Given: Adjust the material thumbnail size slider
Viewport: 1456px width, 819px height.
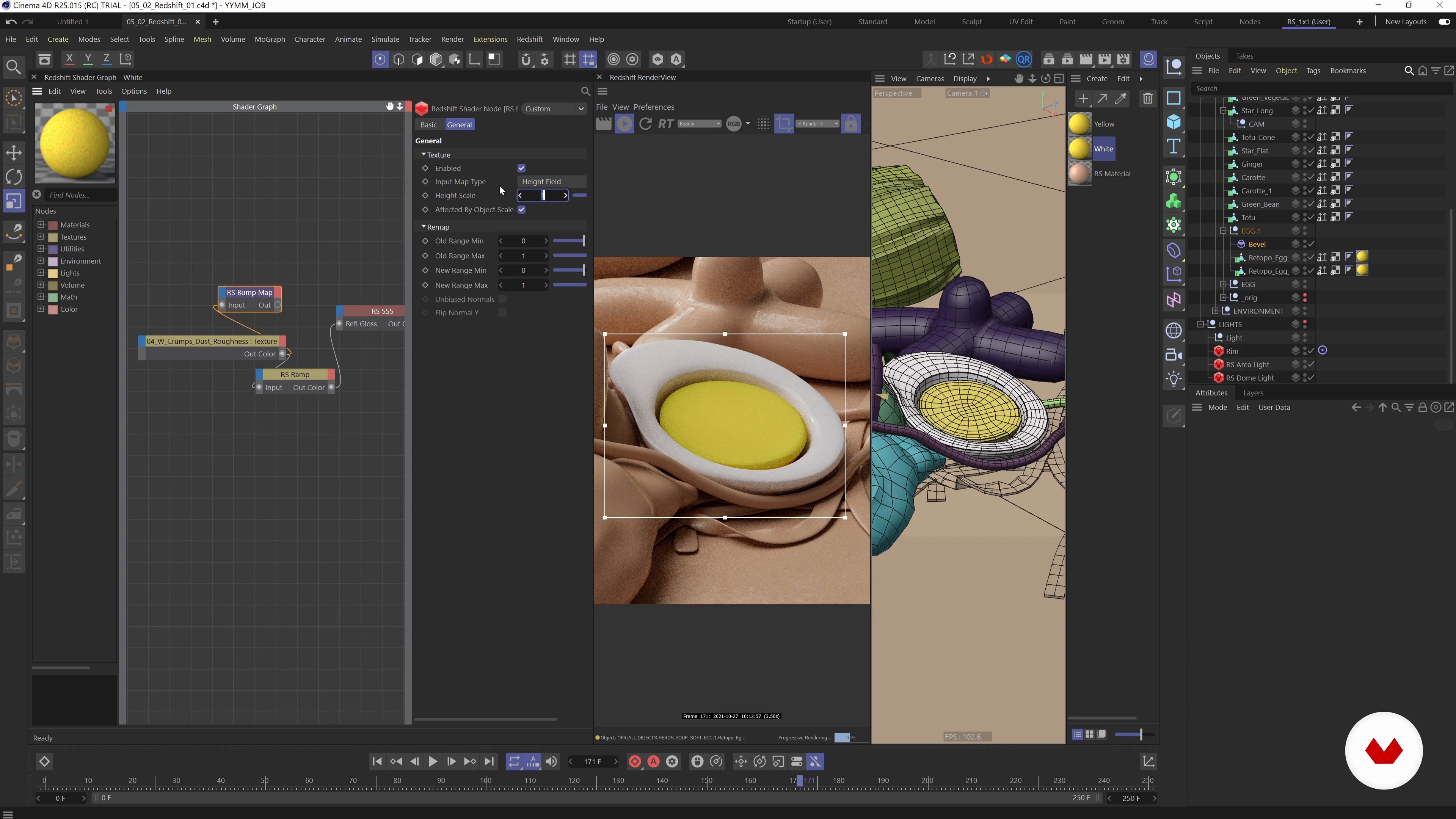Looking at the screenshot, I should click(1135, 734).
